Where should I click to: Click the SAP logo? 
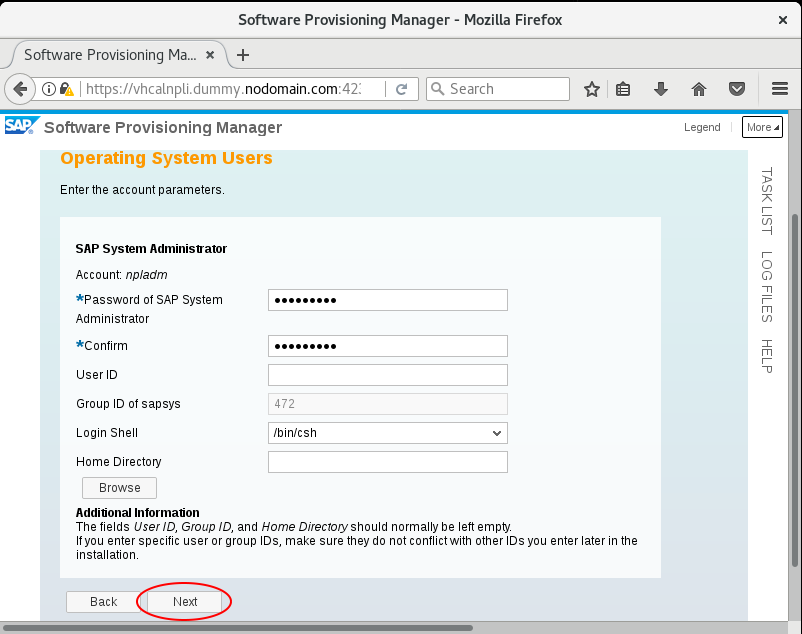tap(21, 126)
